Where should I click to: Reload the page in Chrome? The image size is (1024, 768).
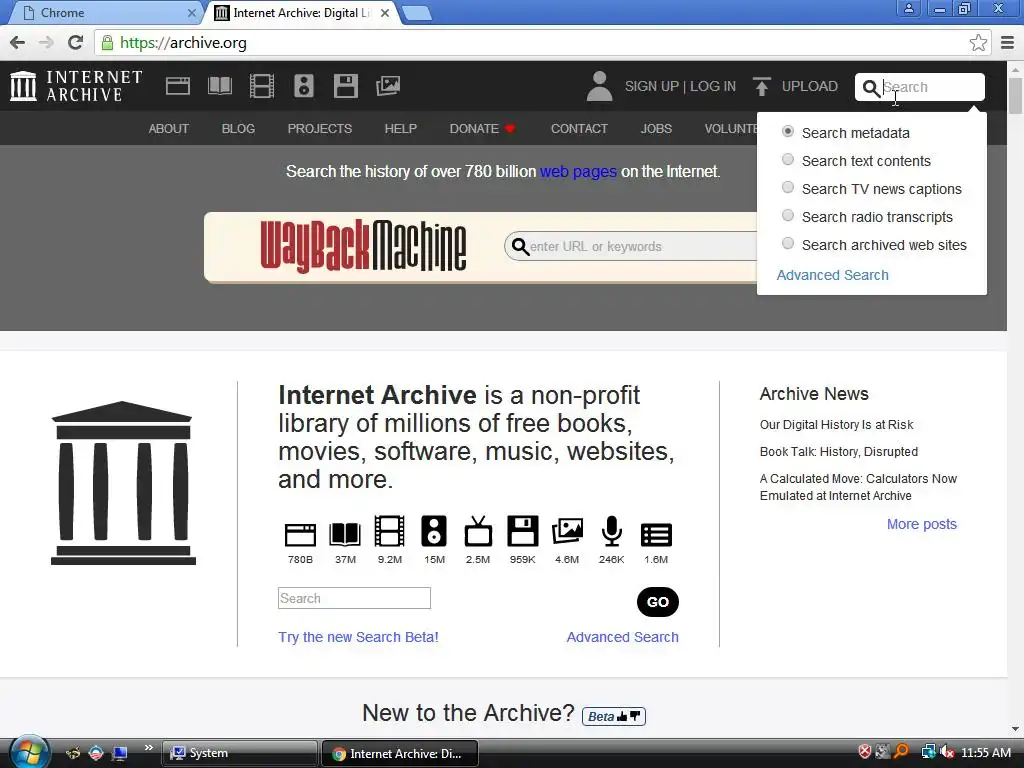tap(76, 43)
